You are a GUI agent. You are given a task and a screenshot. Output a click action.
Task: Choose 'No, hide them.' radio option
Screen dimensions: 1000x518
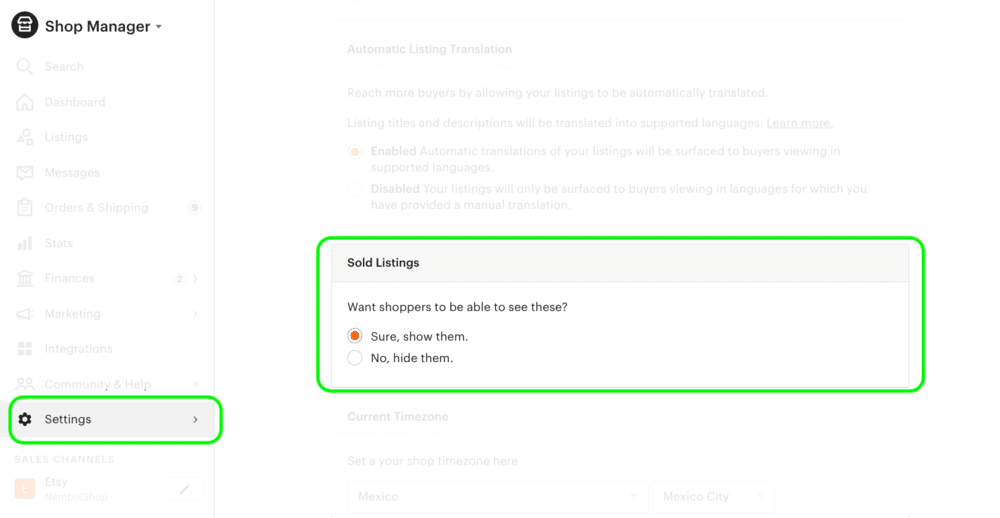coord(355,358)
